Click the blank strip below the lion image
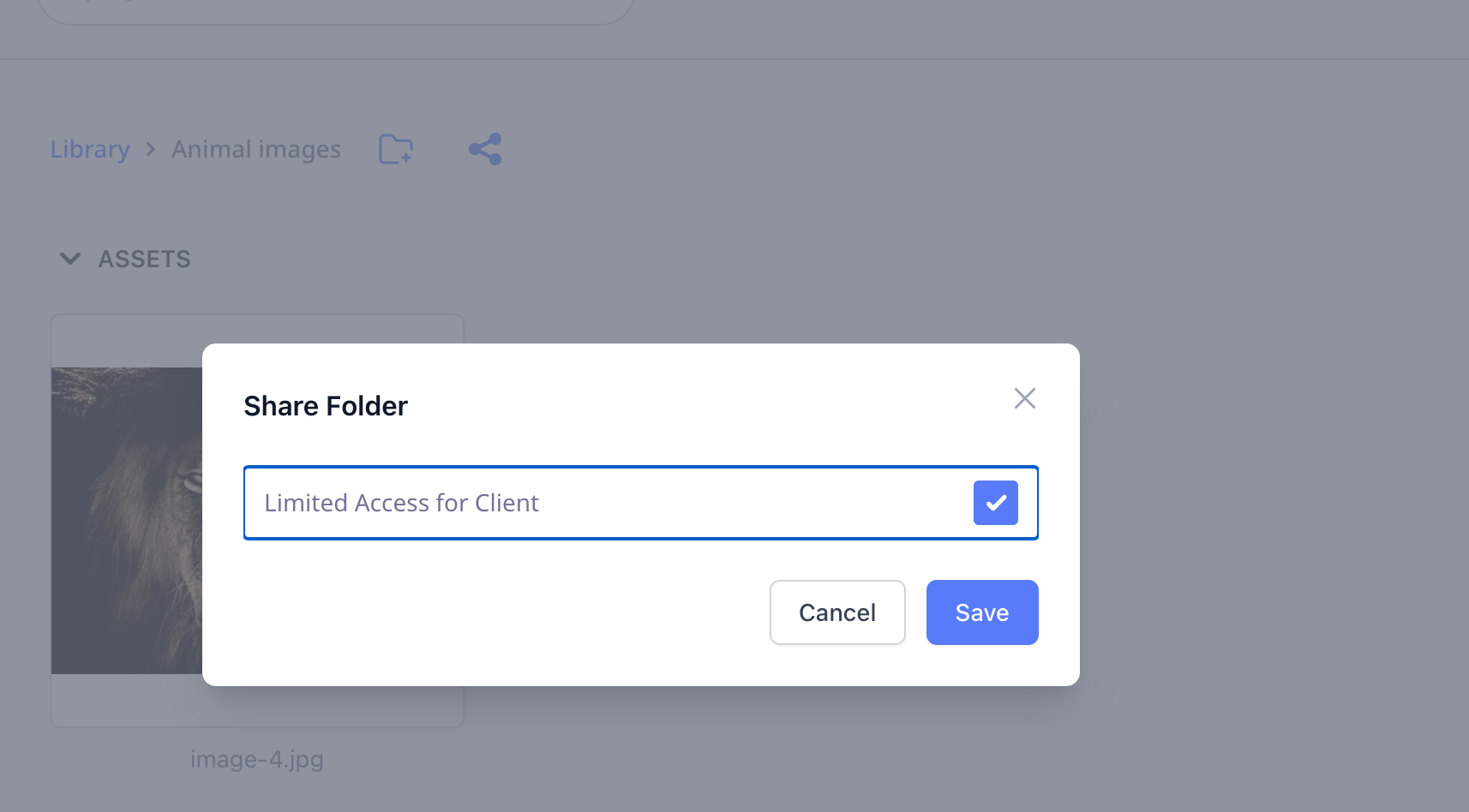 pyautogui.click(x=127, y=701)
